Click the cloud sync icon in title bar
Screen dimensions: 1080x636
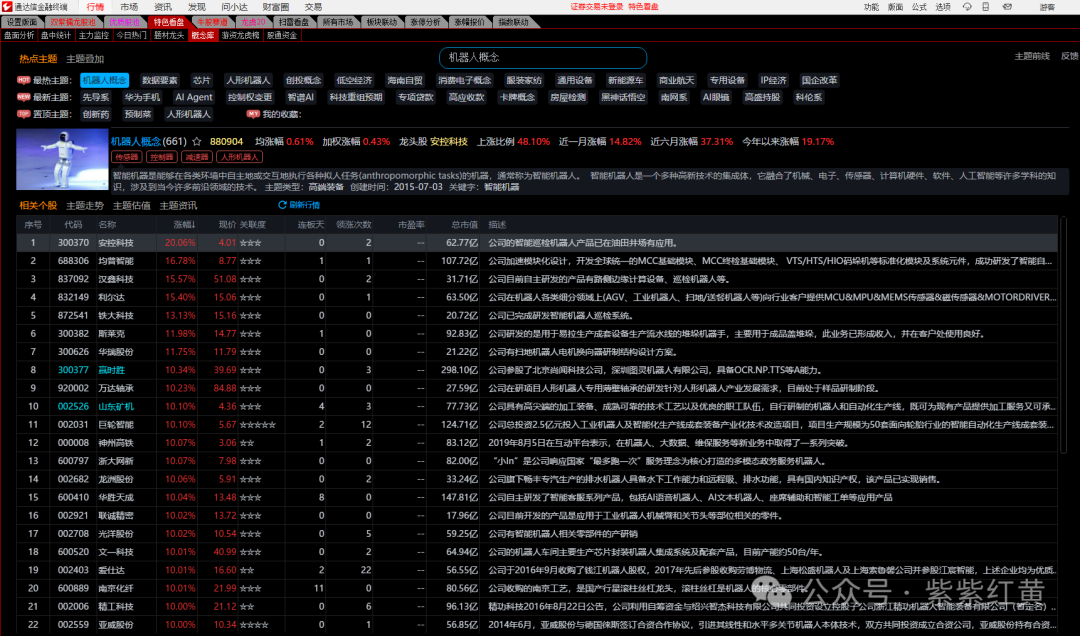(x=967, y=7)
